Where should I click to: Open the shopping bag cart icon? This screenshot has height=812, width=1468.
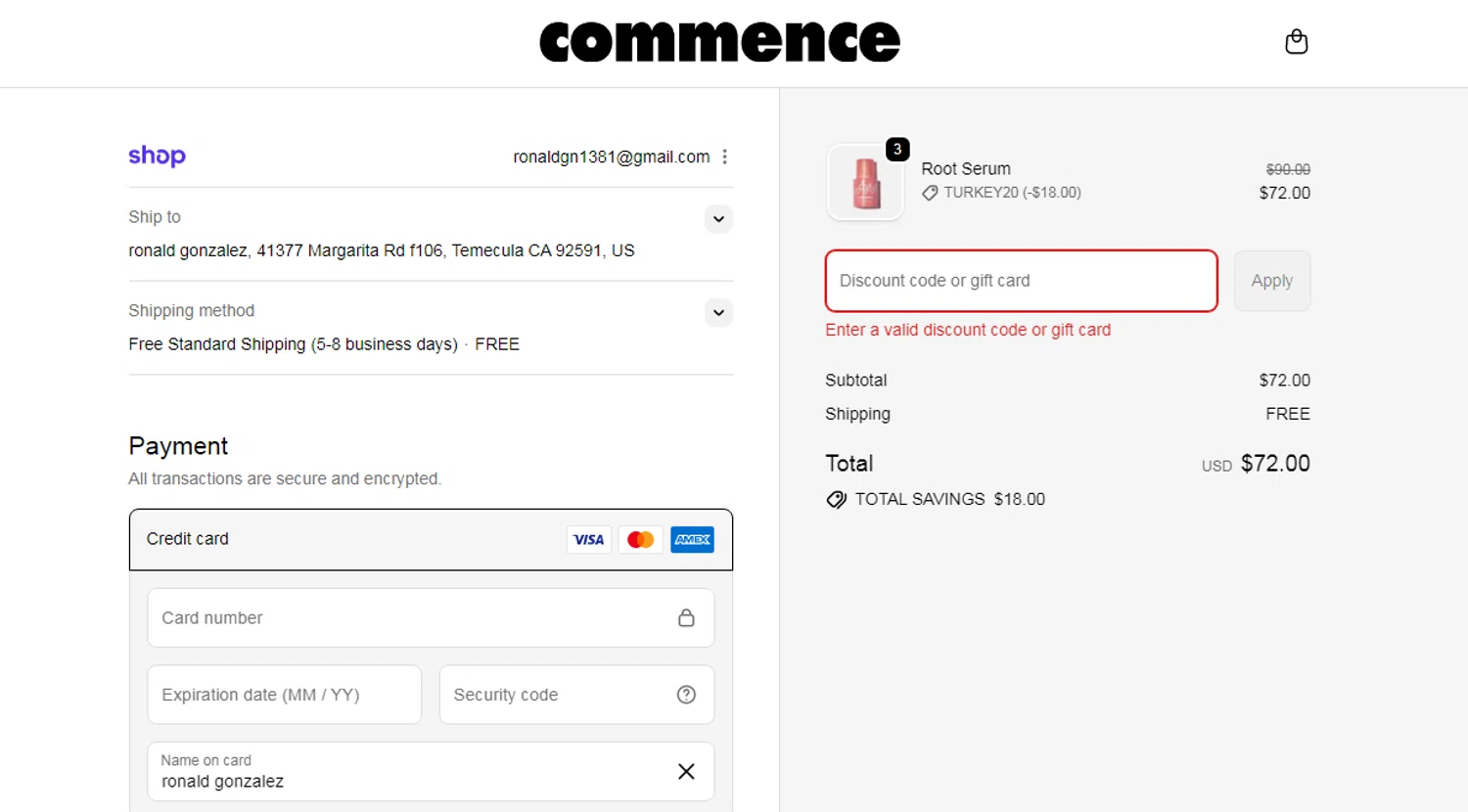coord(1296,41)
